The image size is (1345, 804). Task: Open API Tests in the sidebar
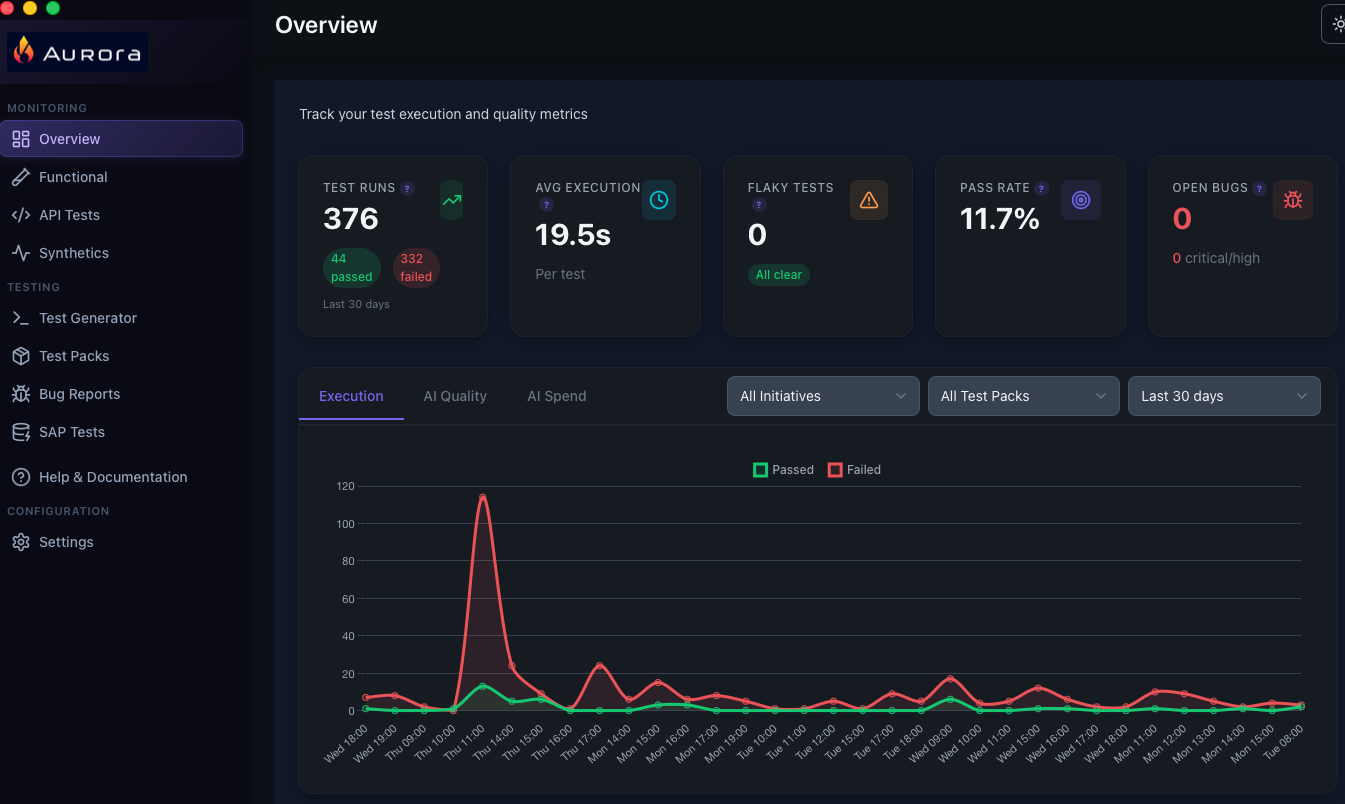121,215
